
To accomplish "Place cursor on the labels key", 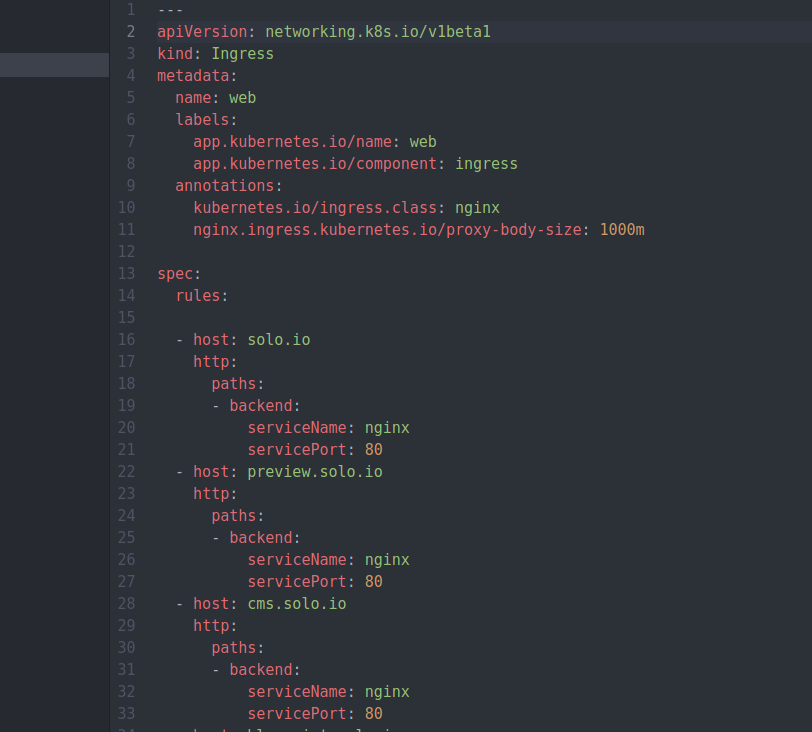I will click(x=202, y=120).
